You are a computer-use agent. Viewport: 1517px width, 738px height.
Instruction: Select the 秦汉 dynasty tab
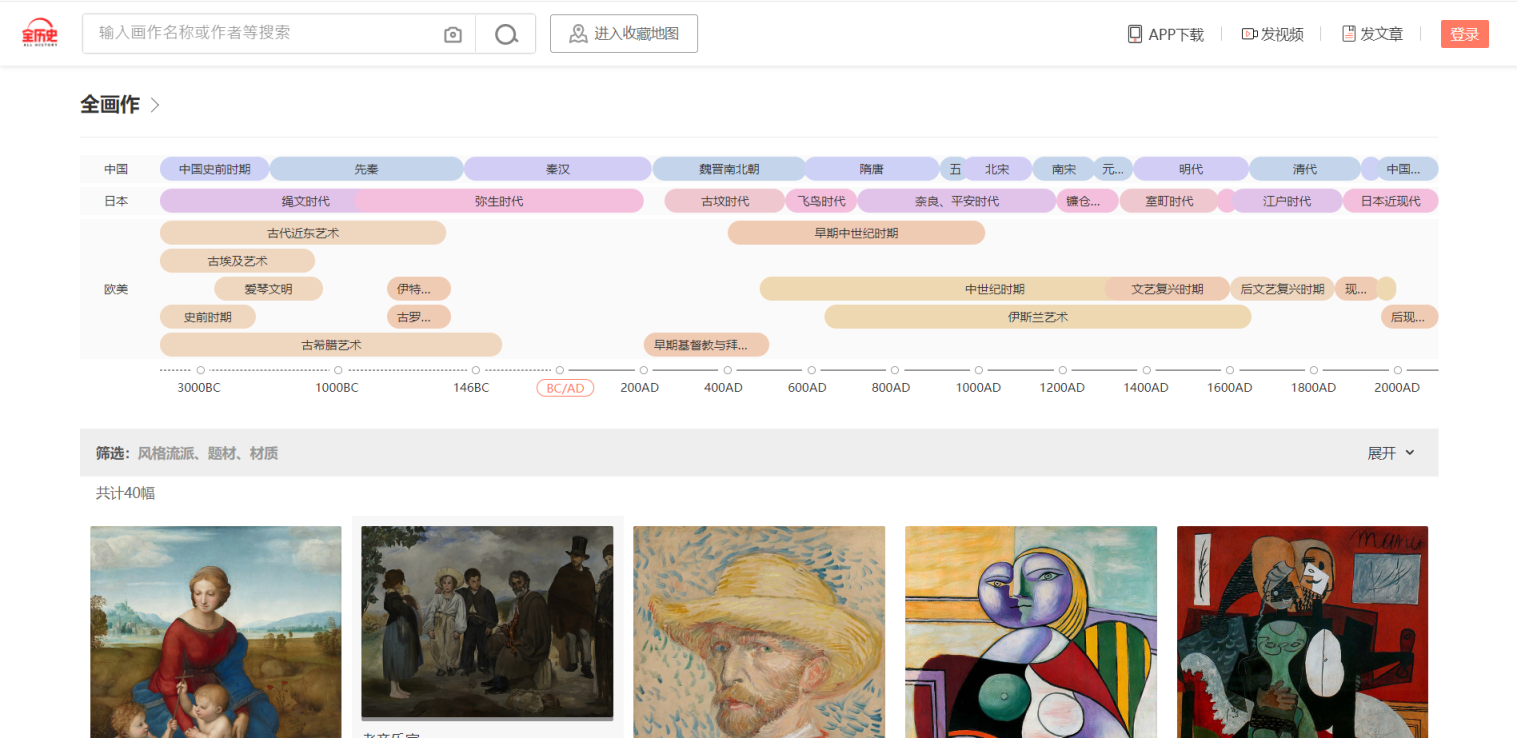point(557,169)
